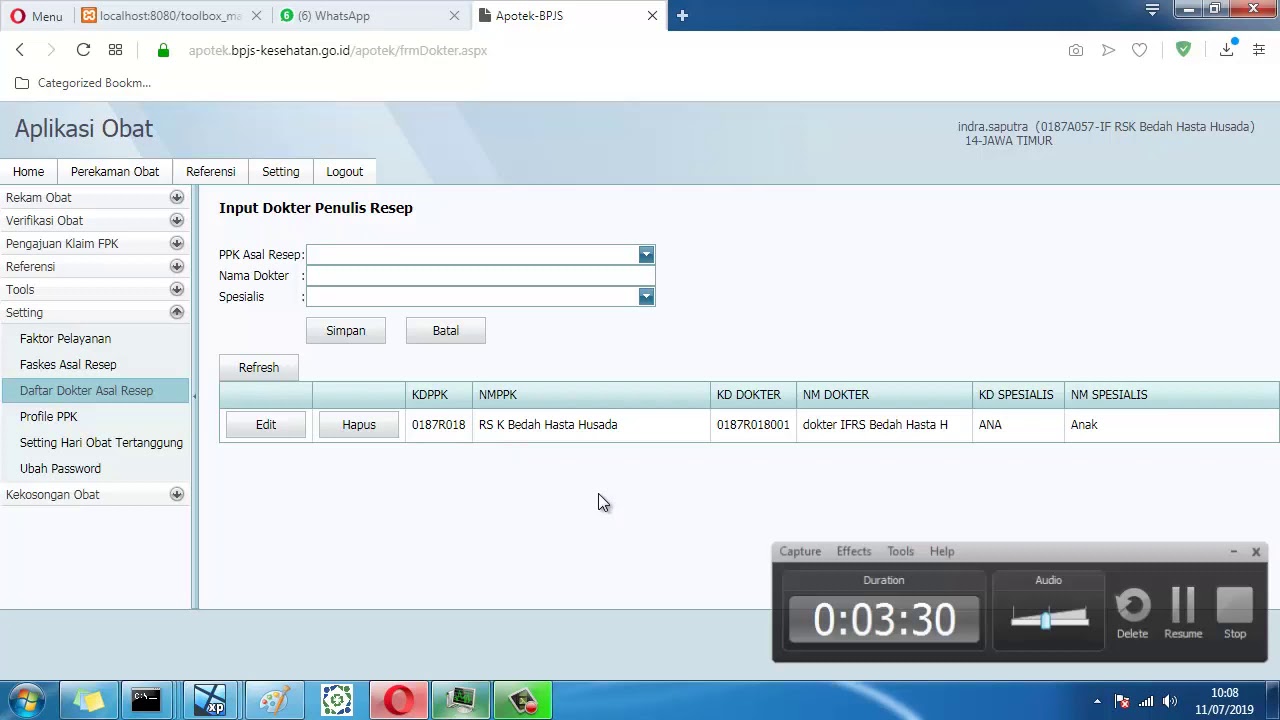Screen dimensions: 1280x720
Task: Open the recorder Tools menu
Action: pos(900,552)
